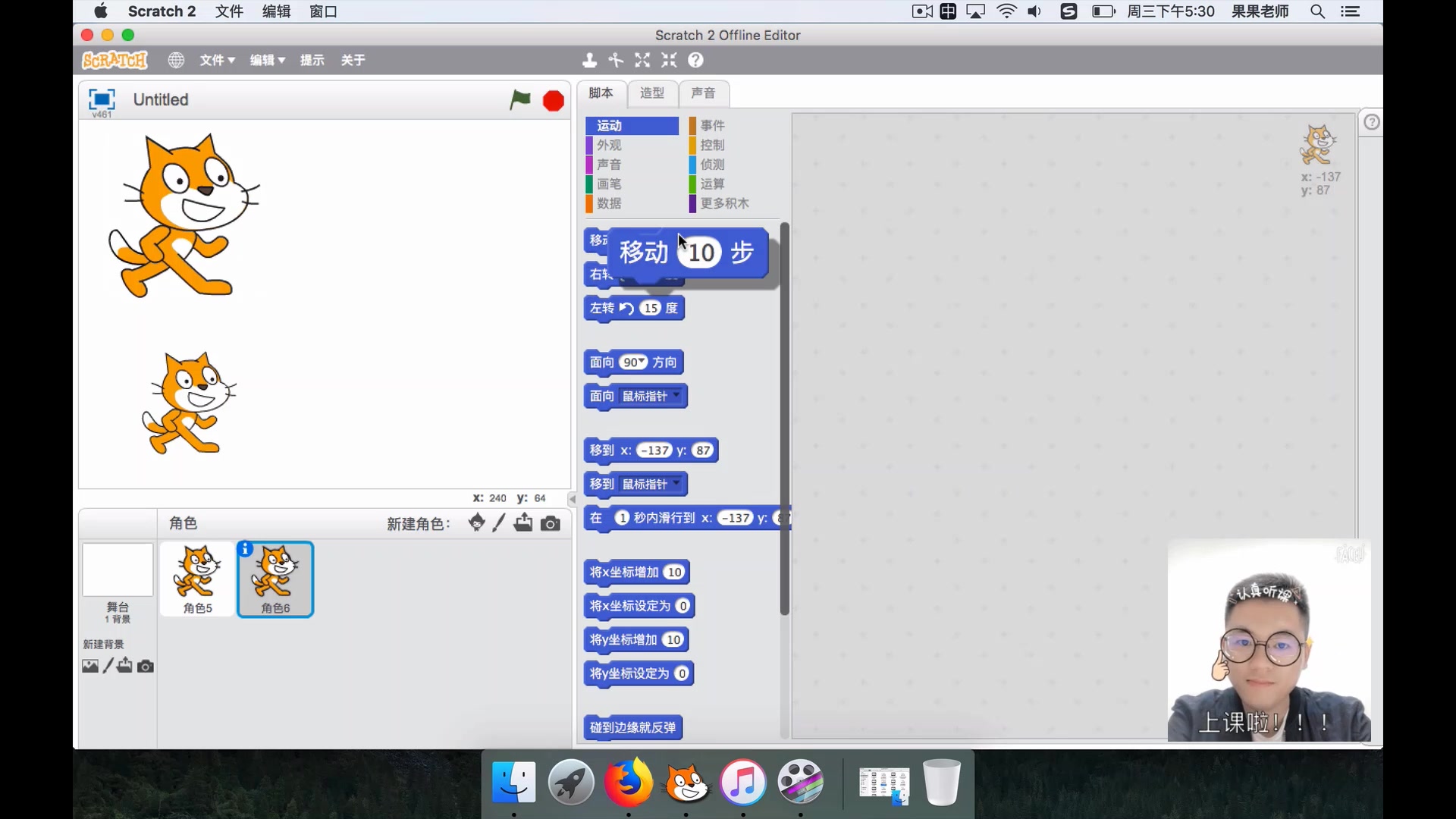Click the green flag to start
Viewport: 1456px width, 819px height.
click(x=519, y=100)
